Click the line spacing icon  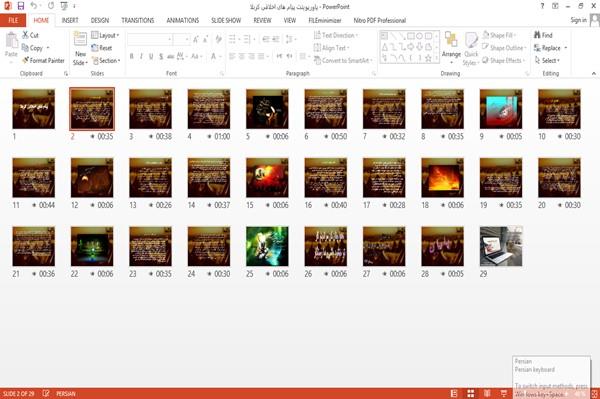tap(290, 39)
